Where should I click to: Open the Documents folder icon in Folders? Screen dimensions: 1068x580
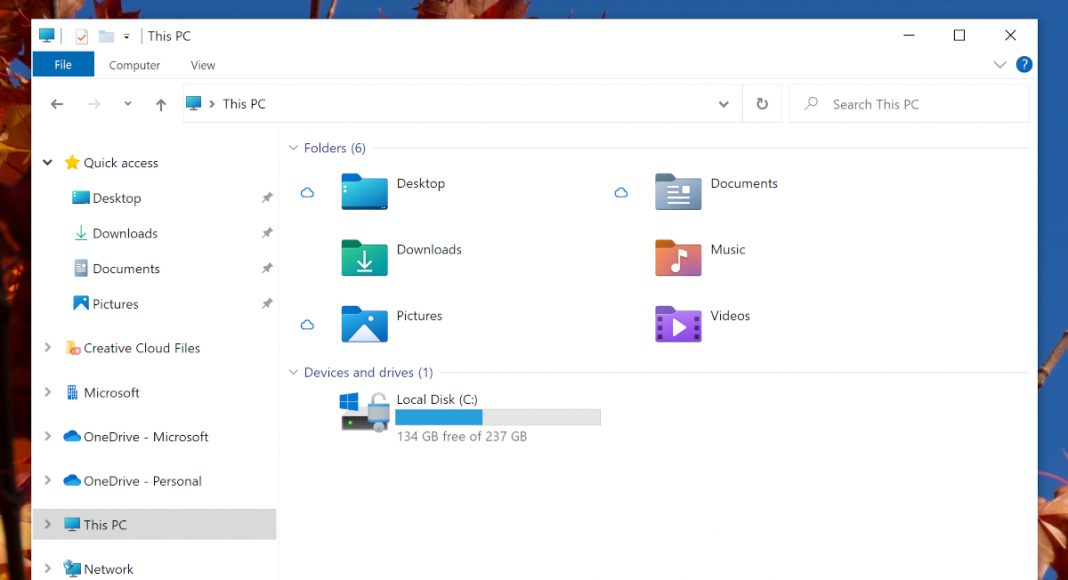pyautogui.click(x=678, y=191)
